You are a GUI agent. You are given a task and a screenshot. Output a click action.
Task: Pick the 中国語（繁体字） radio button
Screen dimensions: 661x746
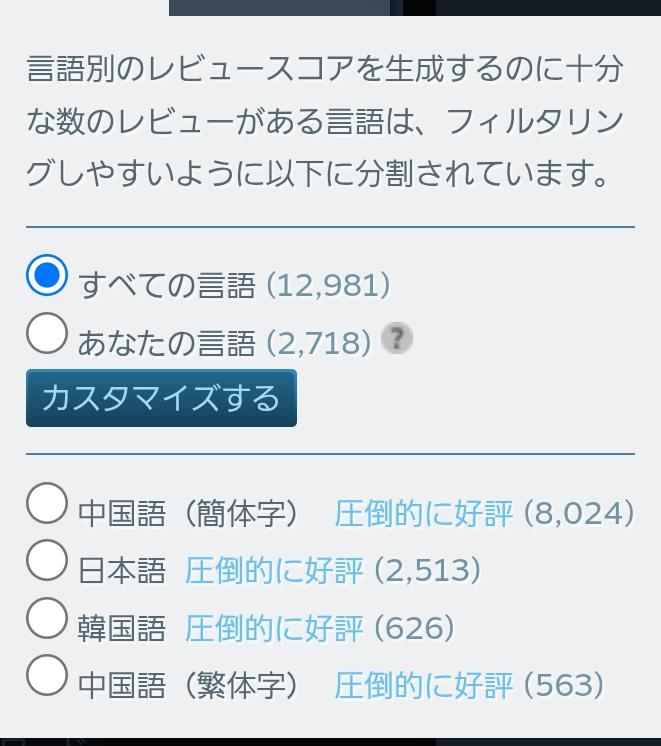(47, 676)
